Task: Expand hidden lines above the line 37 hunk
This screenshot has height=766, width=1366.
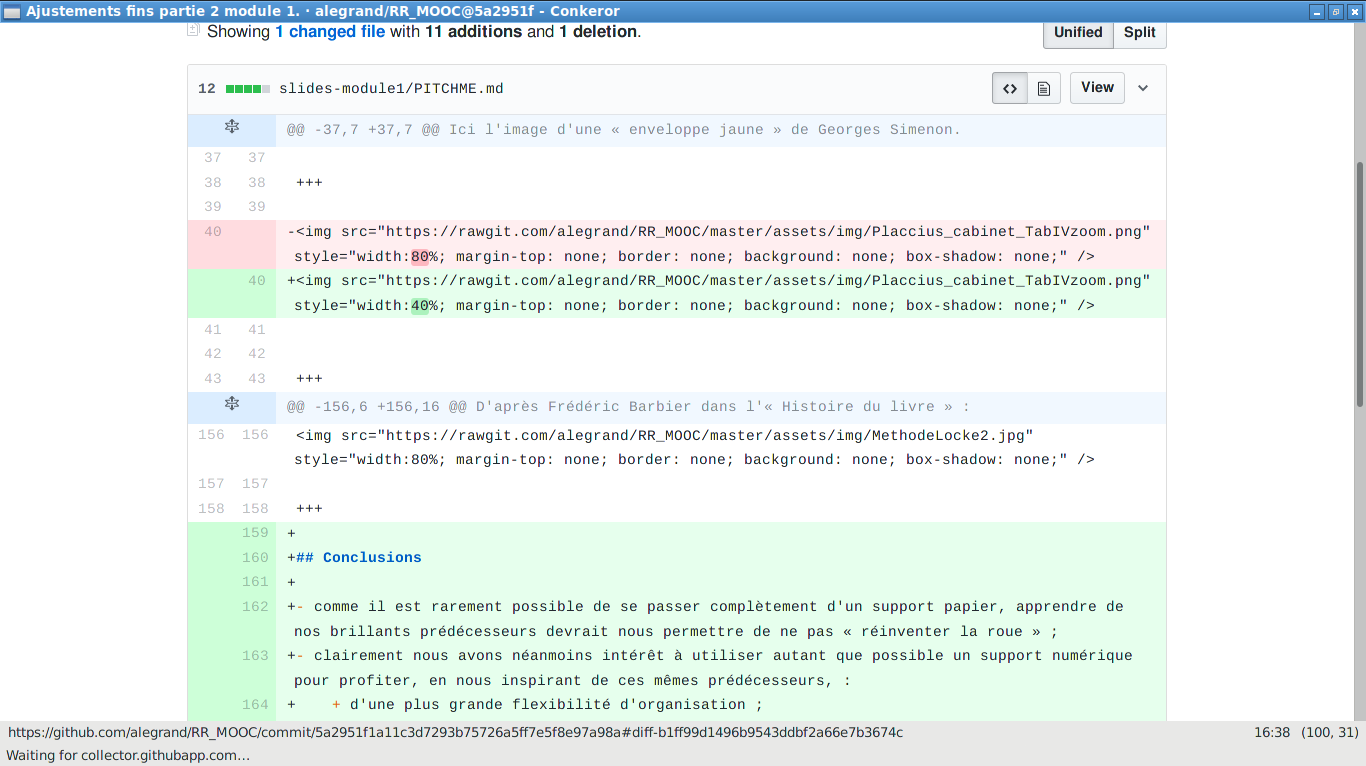Action: click(232, 127)
